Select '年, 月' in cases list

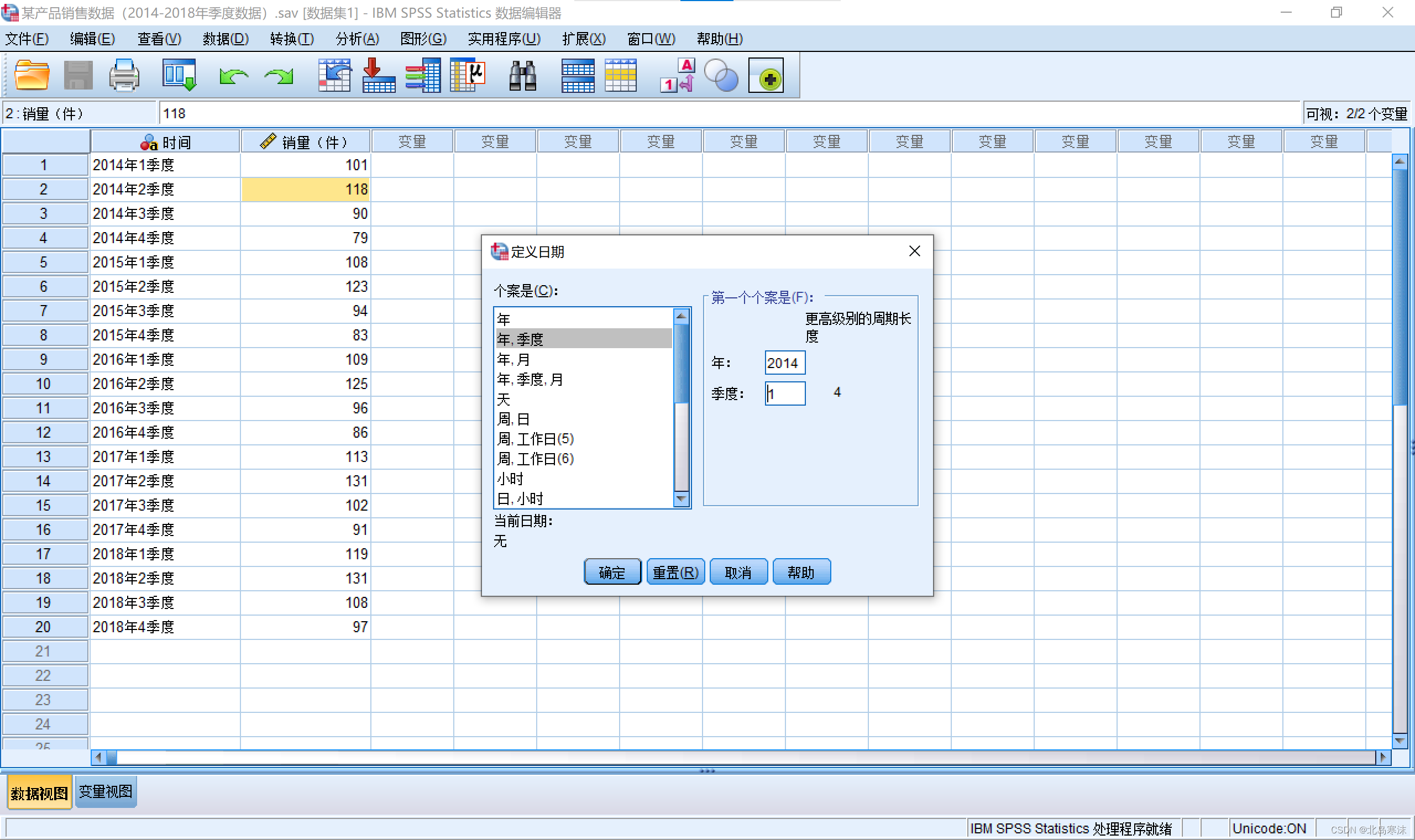[513, 359]
